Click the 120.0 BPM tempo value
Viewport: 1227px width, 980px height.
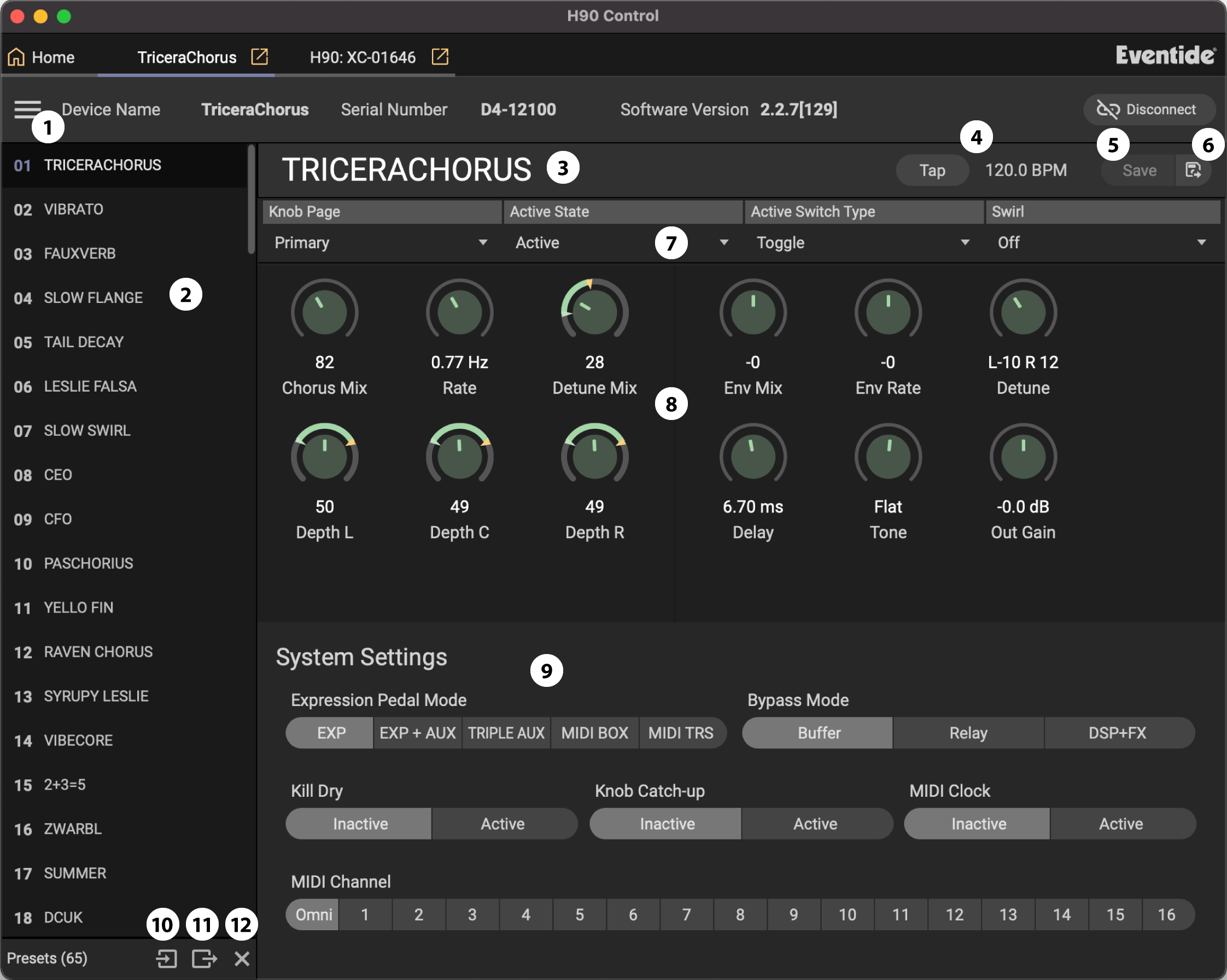coord(1026,170)
